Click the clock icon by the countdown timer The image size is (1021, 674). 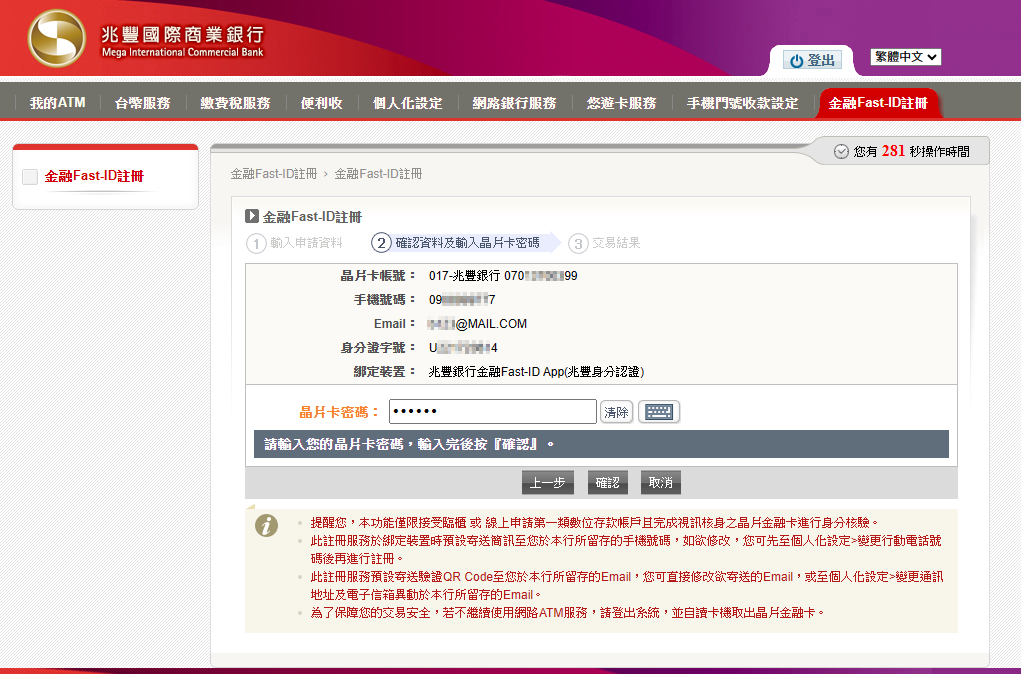pos(841,152)
